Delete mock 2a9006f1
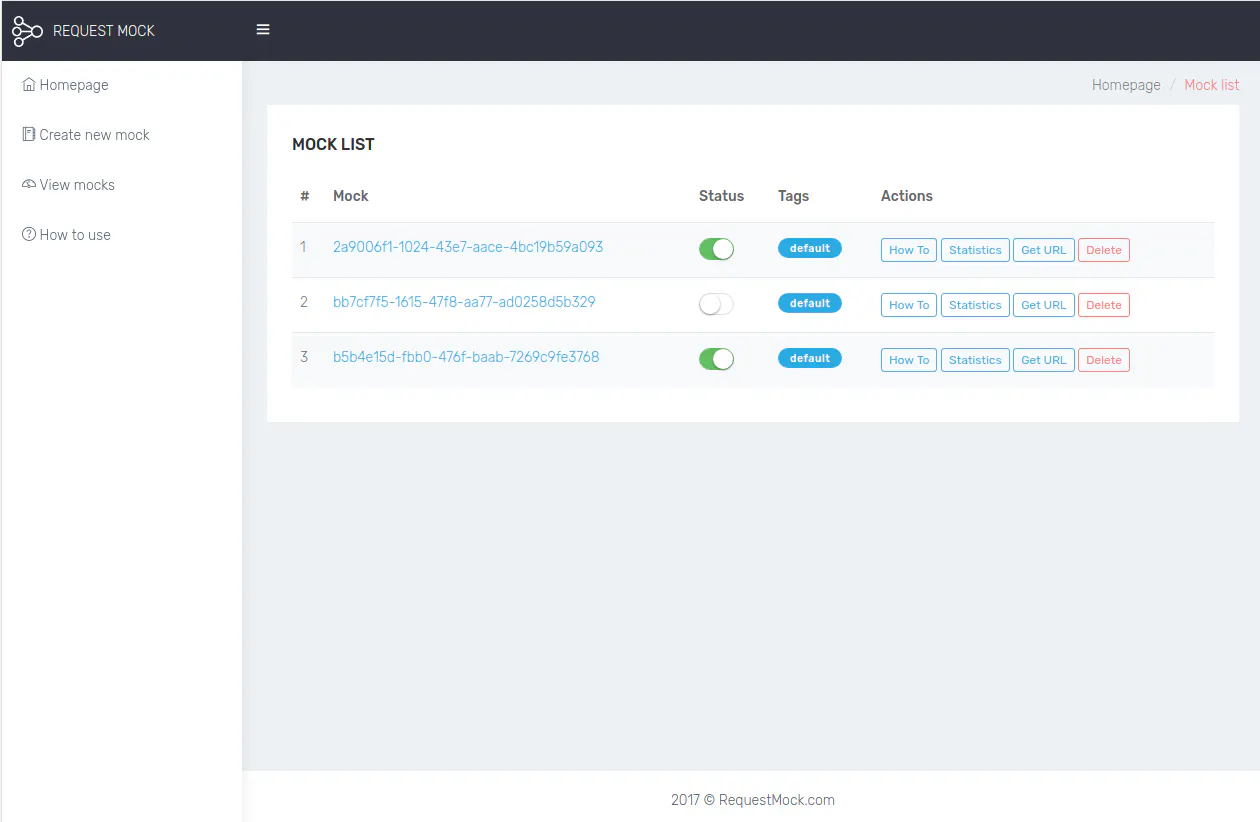 point(1104,250)
